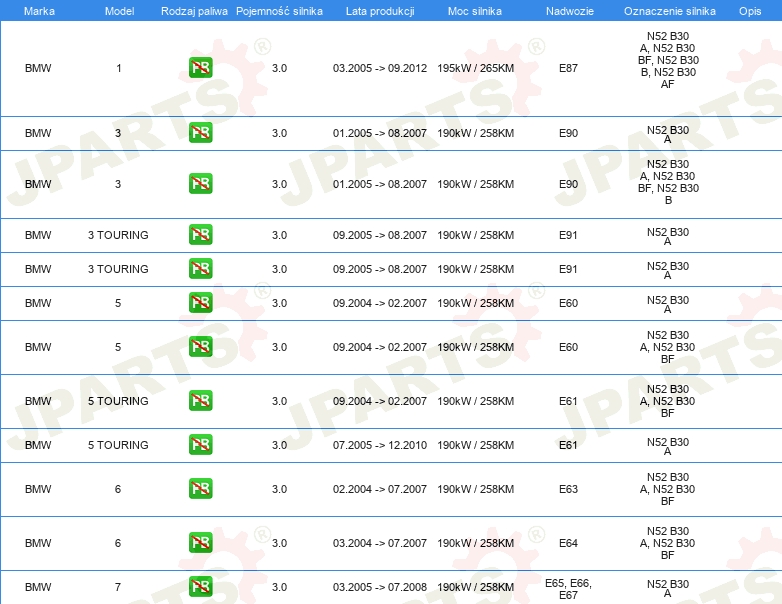The height and width of the screenshot is (604, 782).
Task: Click petrol fuel icon in BMW 1 E87 row
Action: tap(200, 68)
